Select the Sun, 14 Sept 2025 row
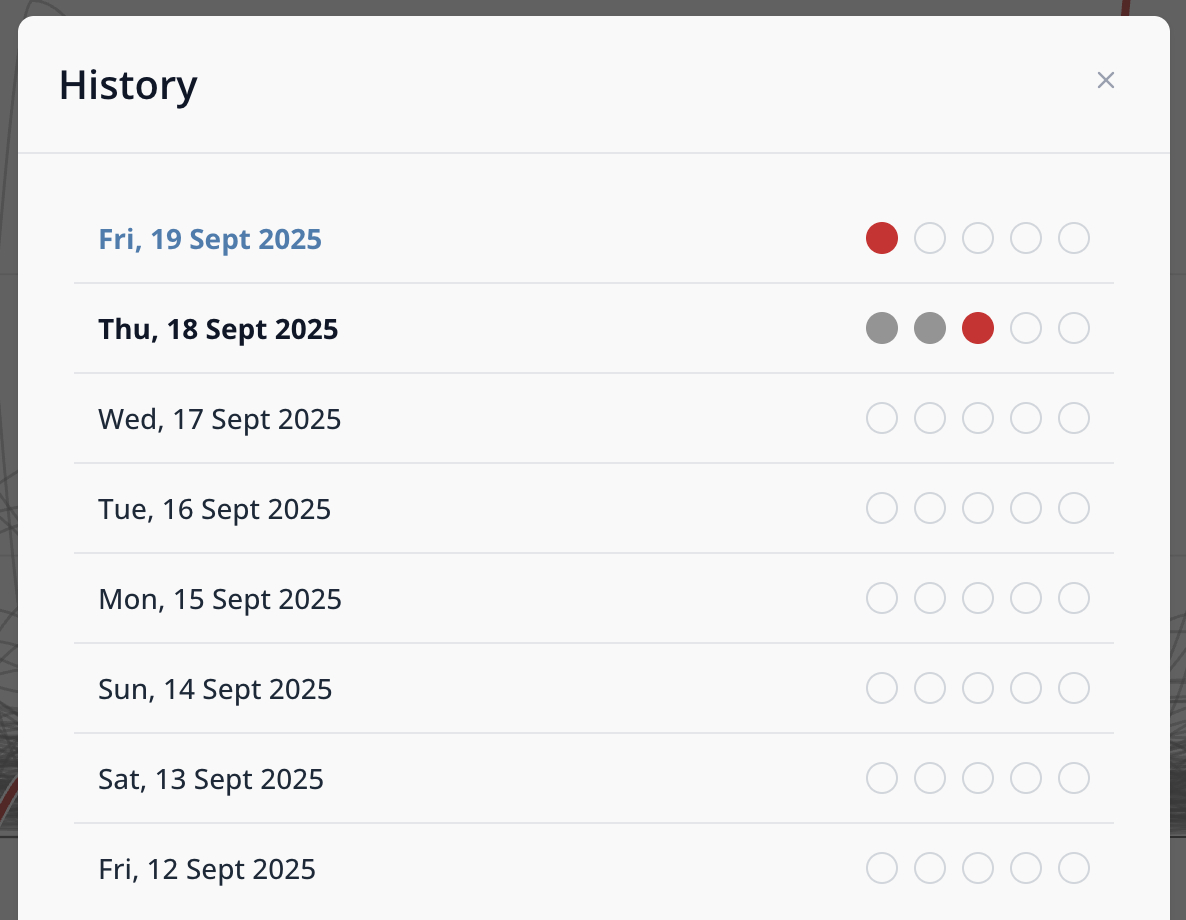The width and height of the screenshot is (1186, 920). point(215,690)
